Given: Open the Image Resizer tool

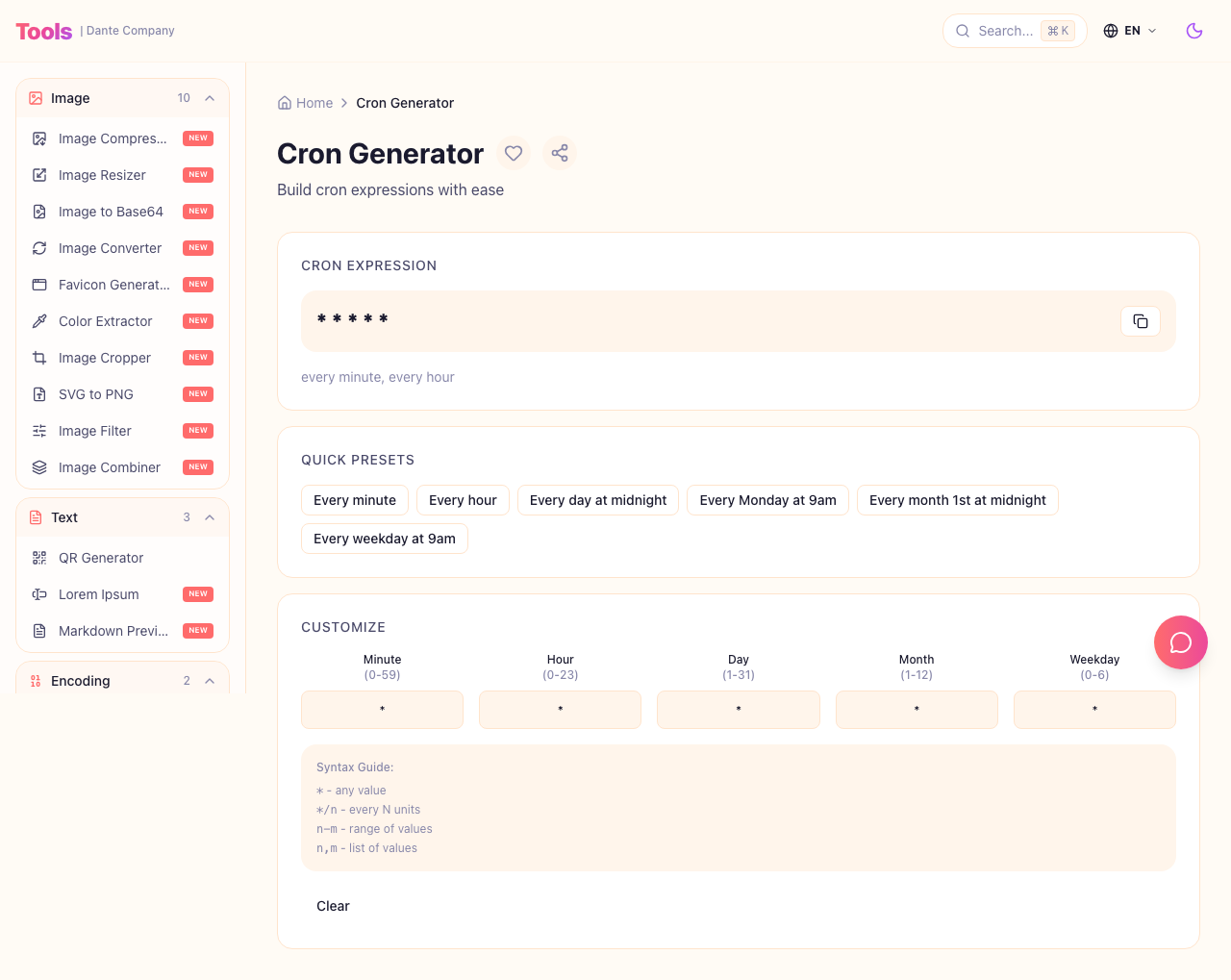Looking at the screenshot, I should [101, 175].
